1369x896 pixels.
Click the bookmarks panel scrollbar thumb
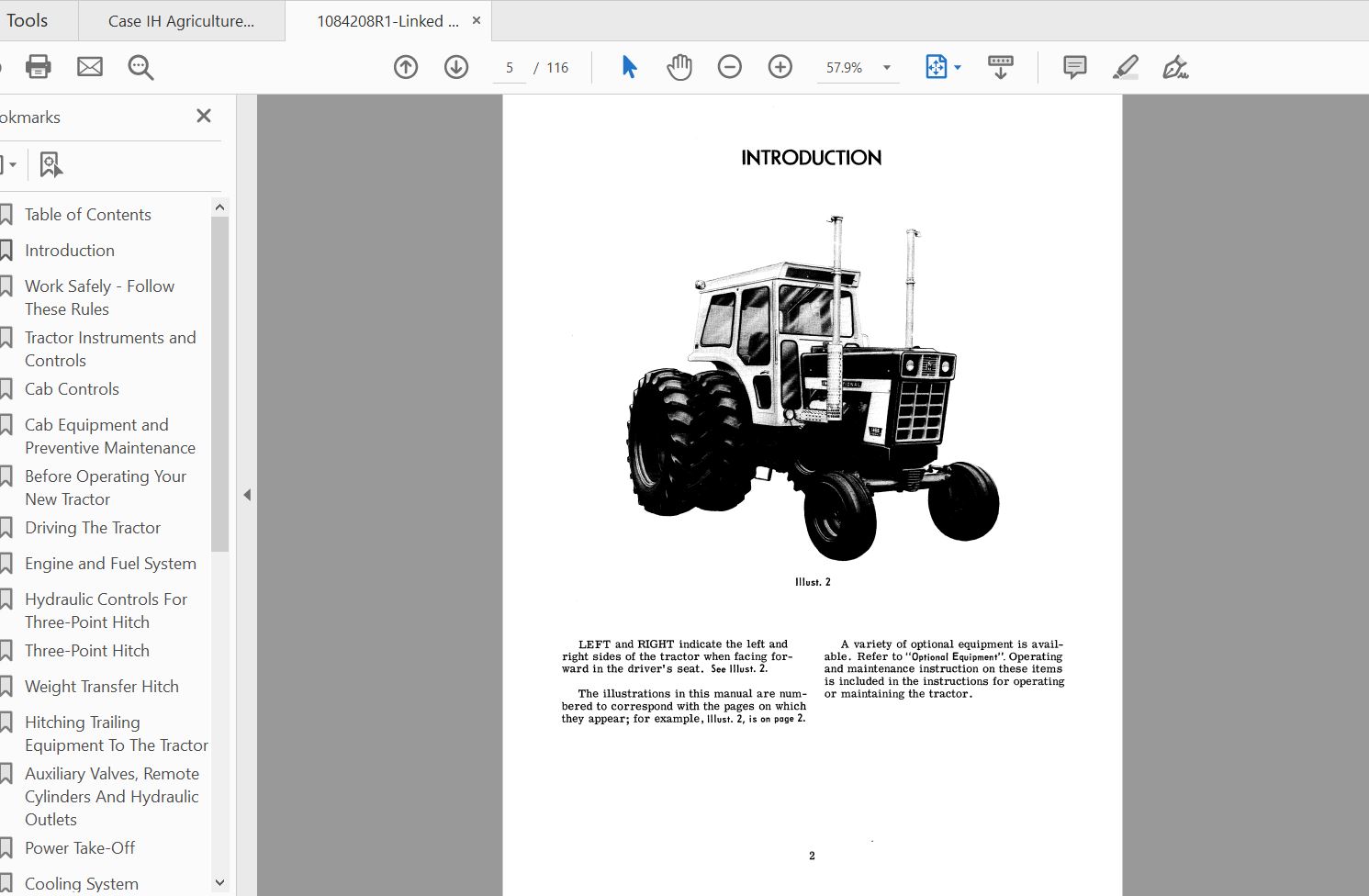coord(219,384)
